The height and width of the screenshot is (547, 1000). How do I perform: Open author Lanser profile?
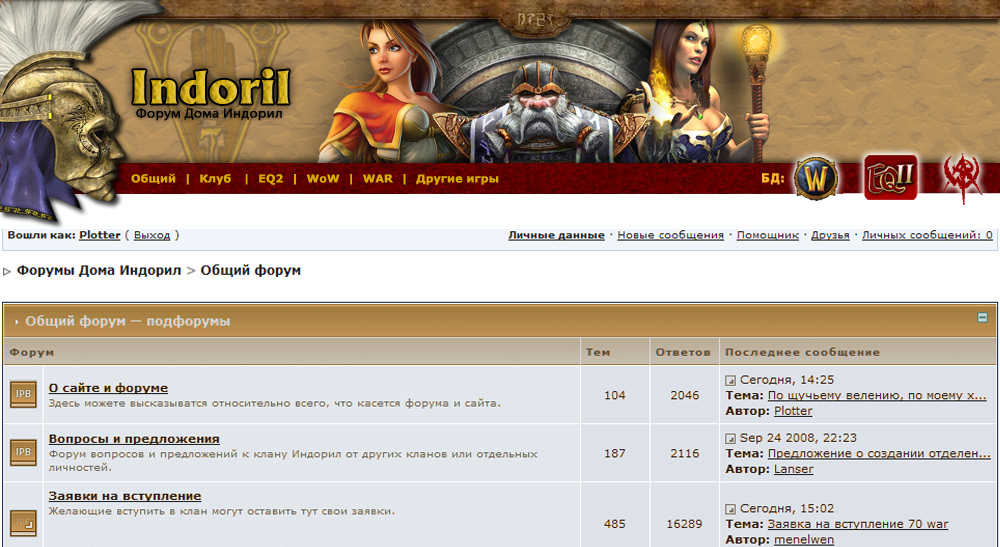pos(793,469)
